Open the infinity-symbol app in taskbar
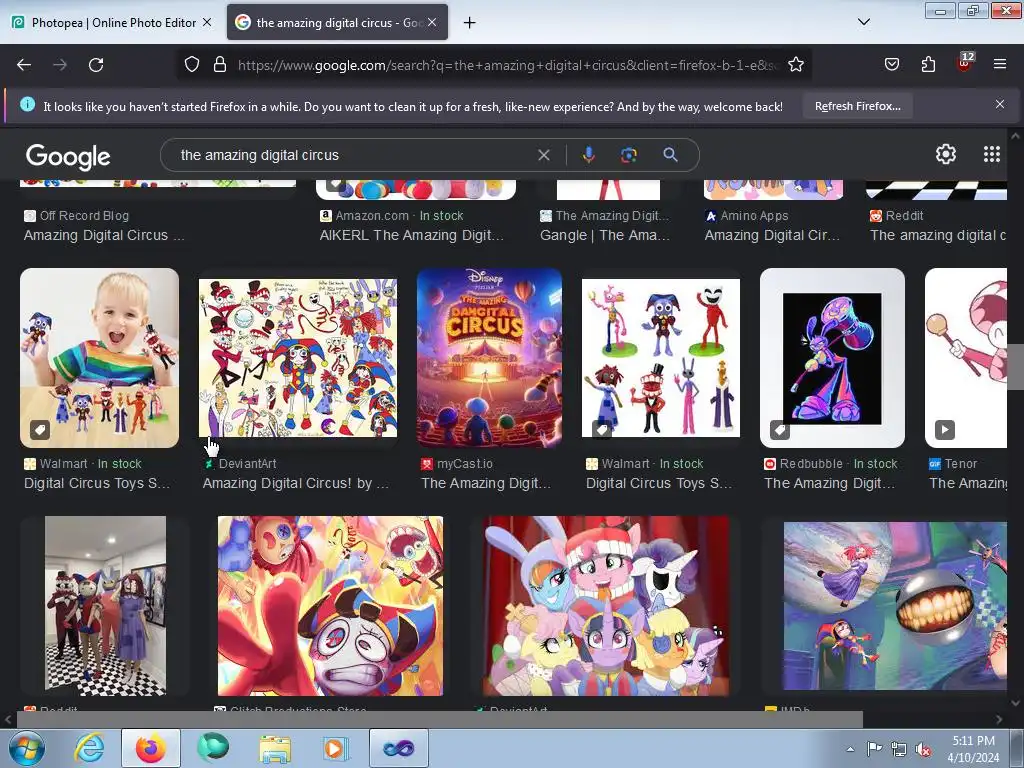Image resolution: width=1024 pixels, height=768 pixels. [x=398, y=748]
